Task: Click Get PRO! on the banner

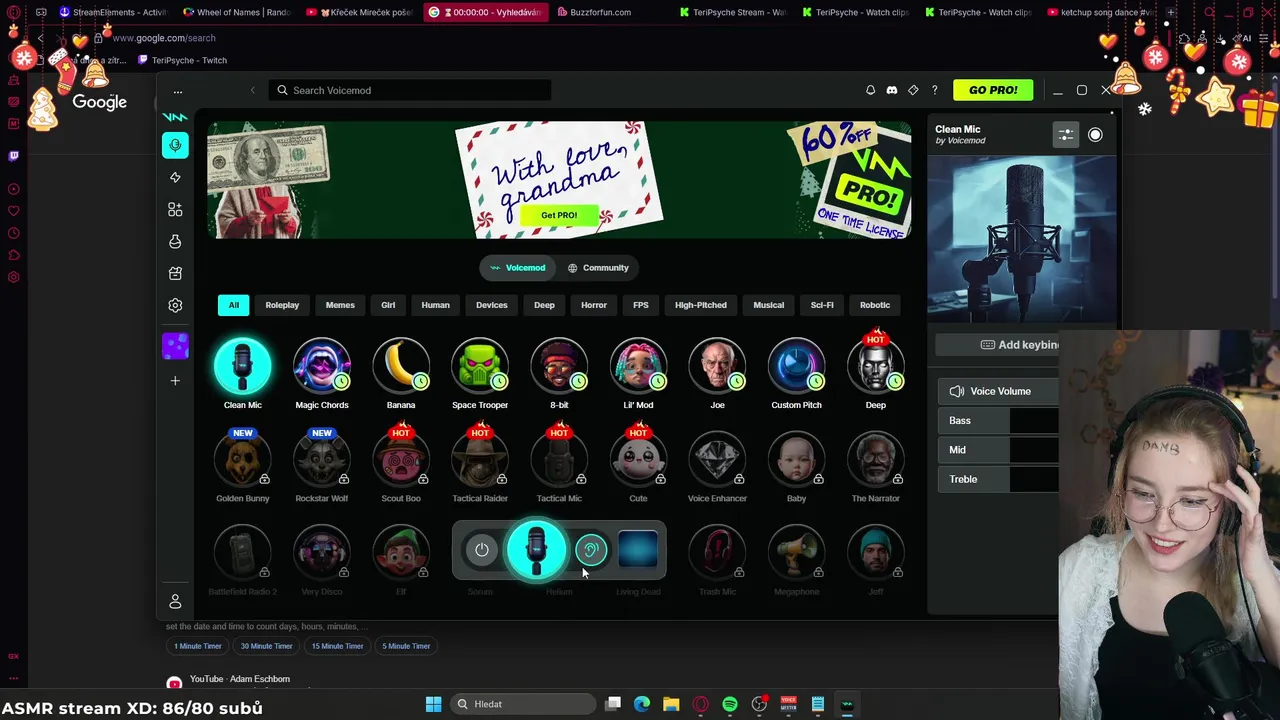Action: (x=559, y=215)
